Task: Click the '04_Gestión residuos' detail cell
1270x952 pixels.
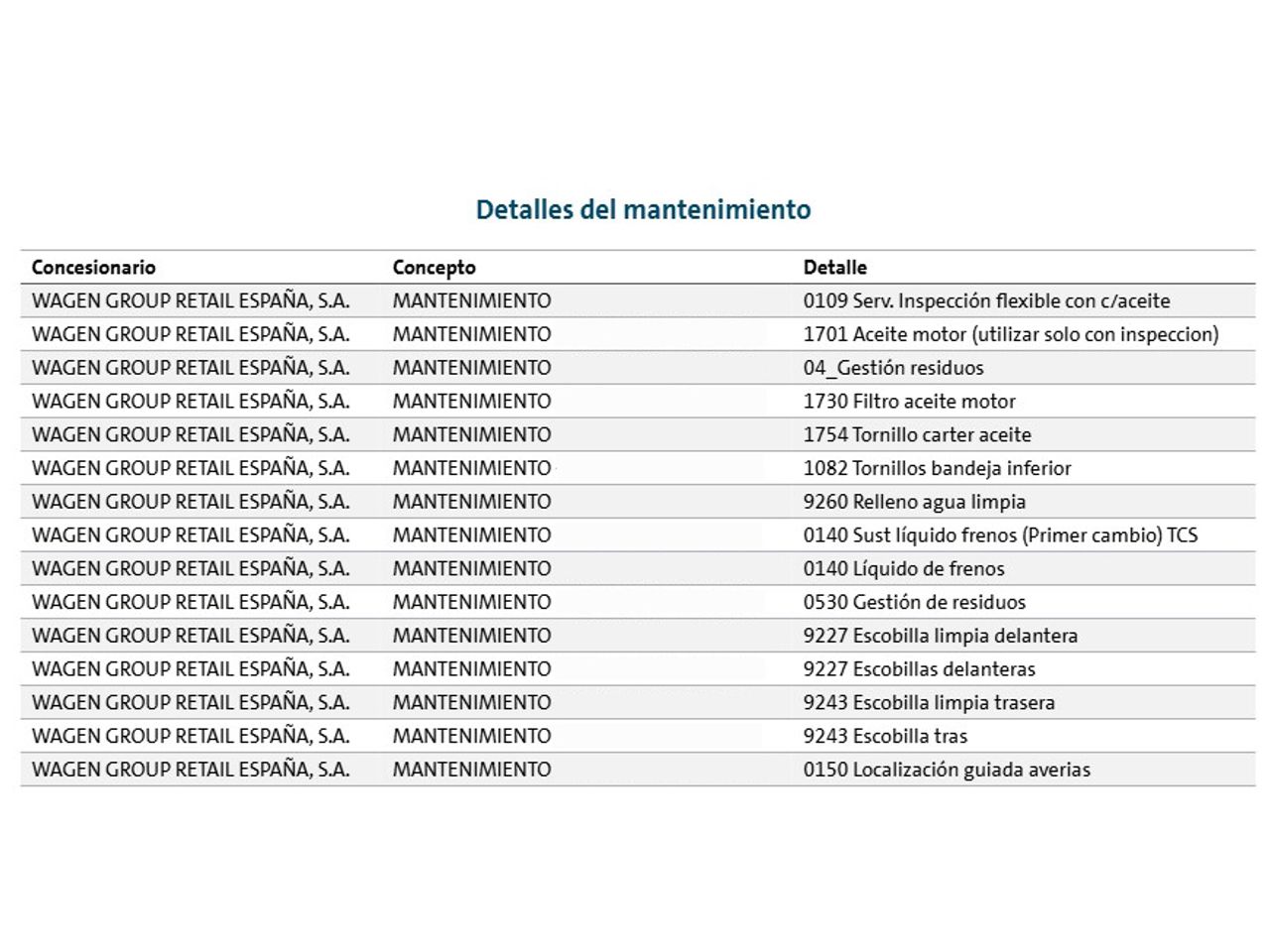Action: (893, 368)
